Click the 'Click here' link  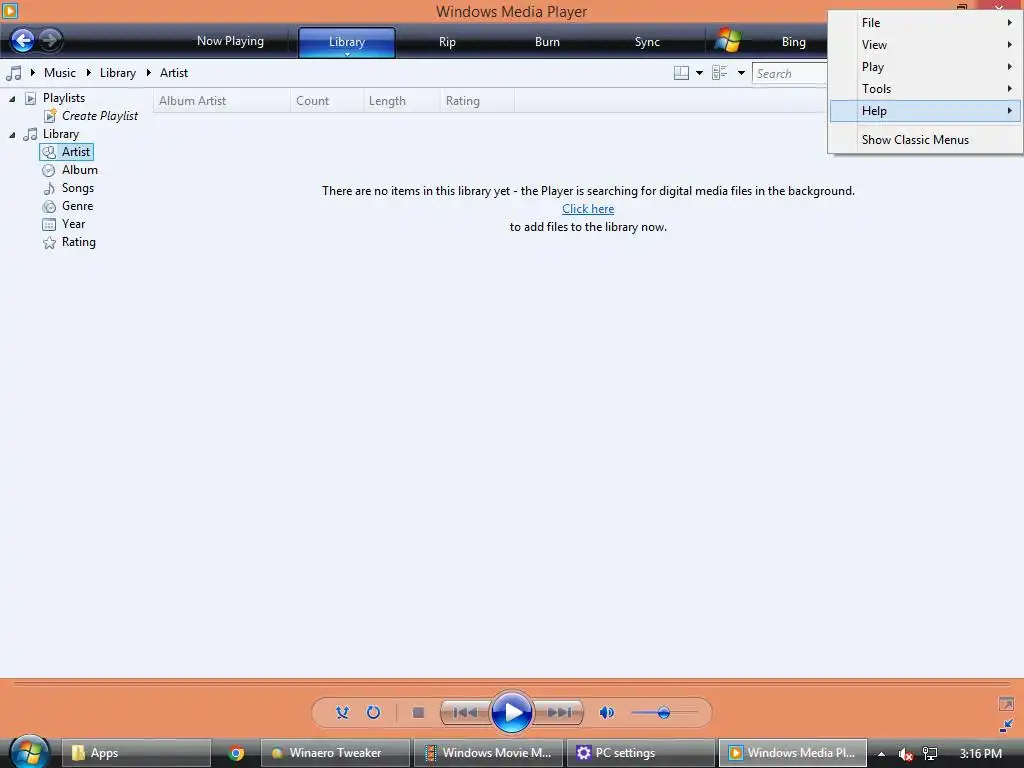pos(588,209)
